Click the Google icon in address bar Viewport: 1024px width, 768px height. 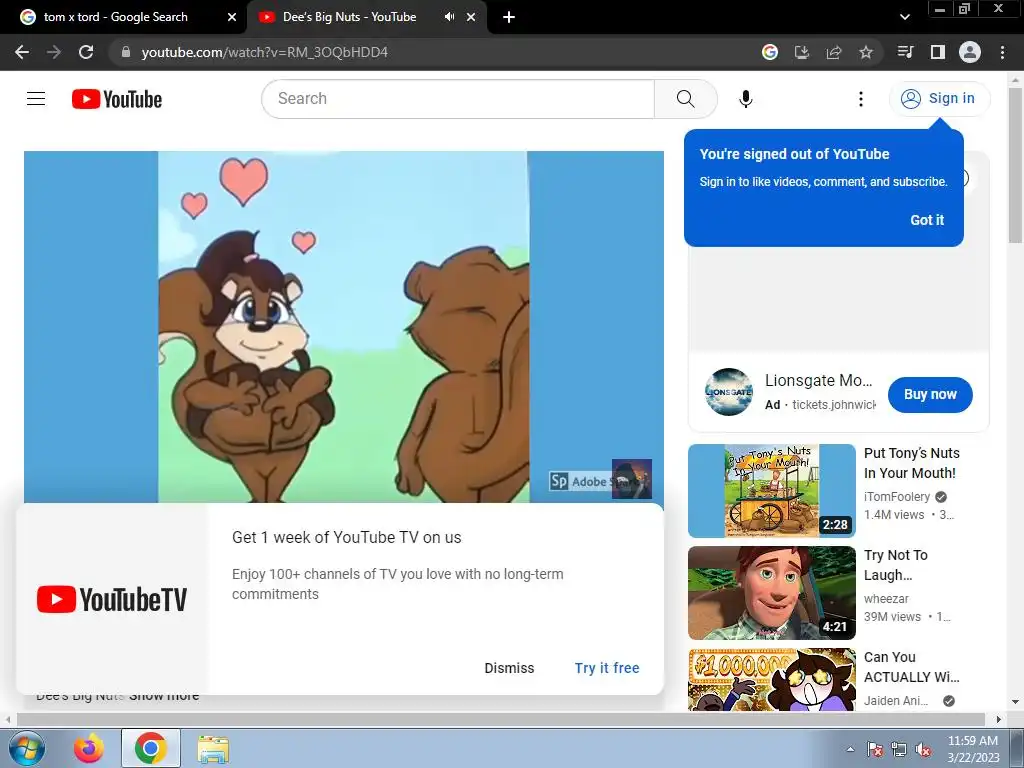(770, 52)
